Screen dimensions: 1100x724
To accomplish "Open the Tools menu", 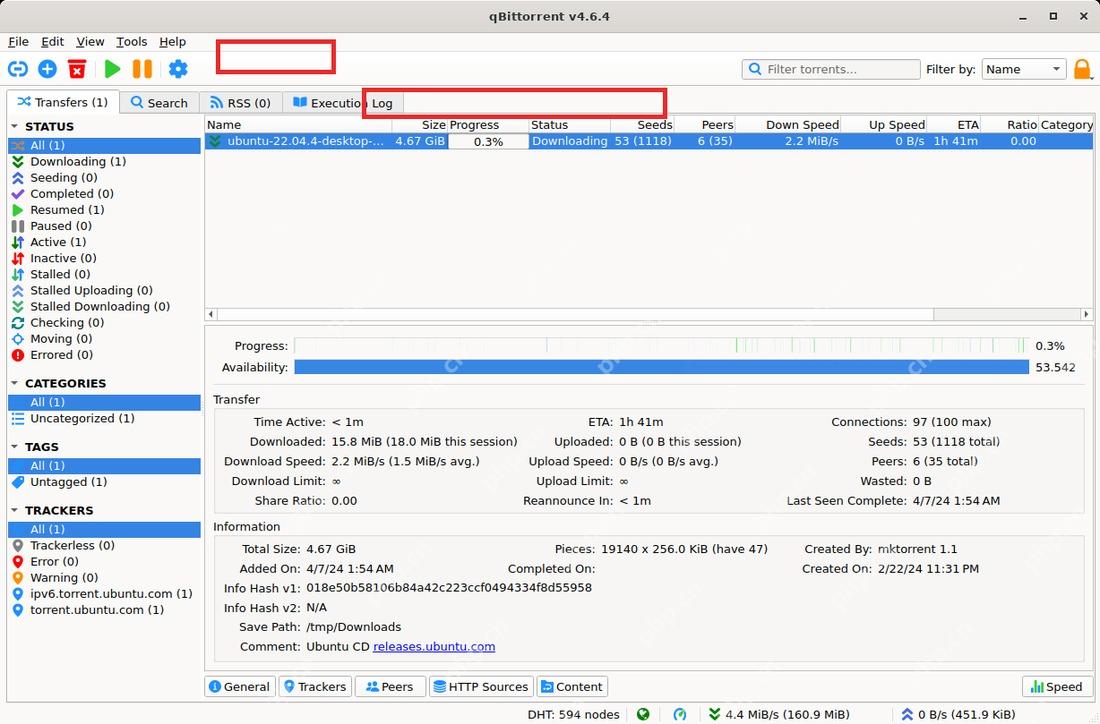I will click(x=131, y=41).
